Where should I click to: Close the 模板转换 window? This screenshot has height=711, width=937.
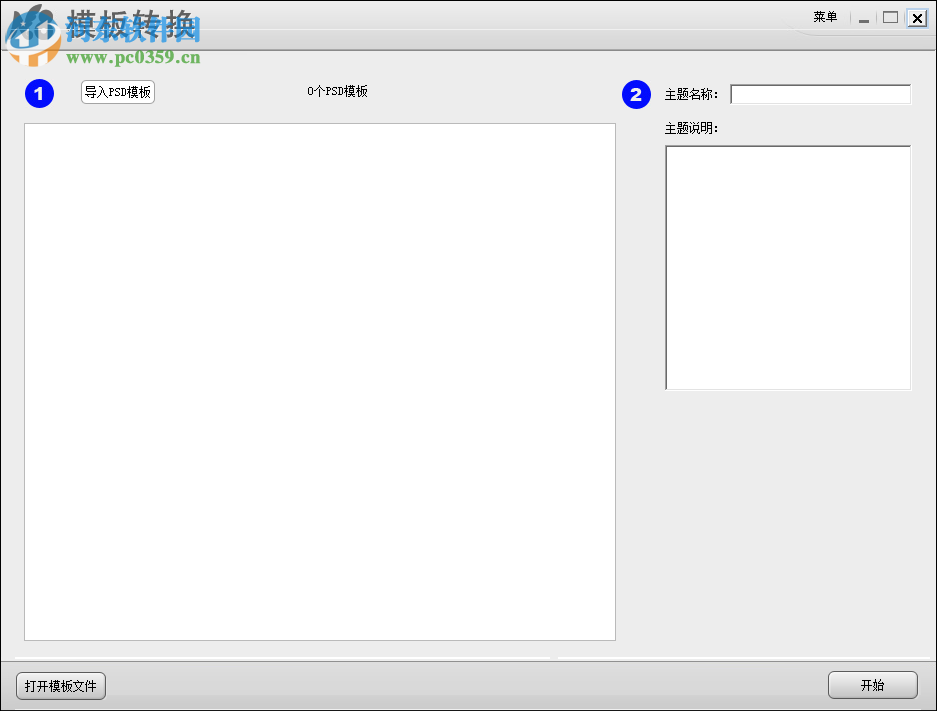click(x=917, y=17)
